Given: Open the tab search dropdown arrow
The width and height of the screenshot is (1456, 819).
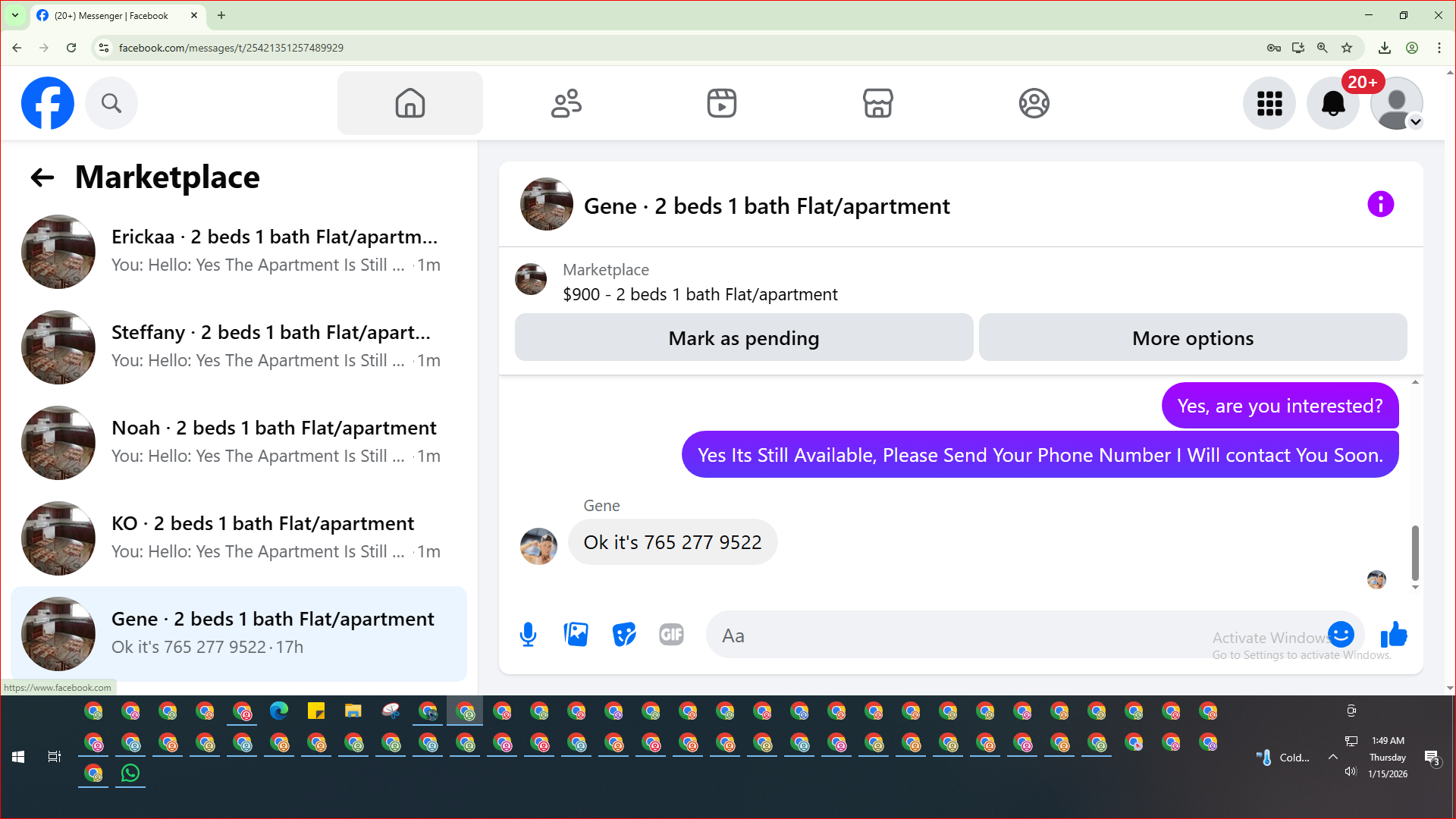Looking at the screenshot, I should point(15,15).
